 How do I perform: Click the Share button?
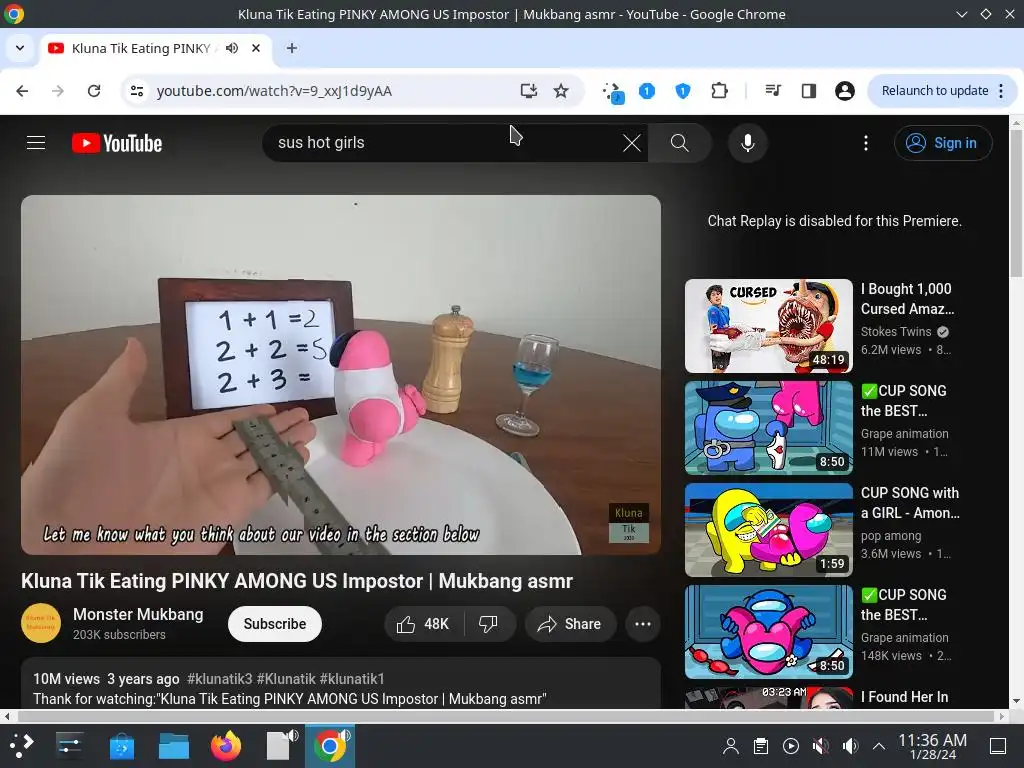[x=569, y=624]
